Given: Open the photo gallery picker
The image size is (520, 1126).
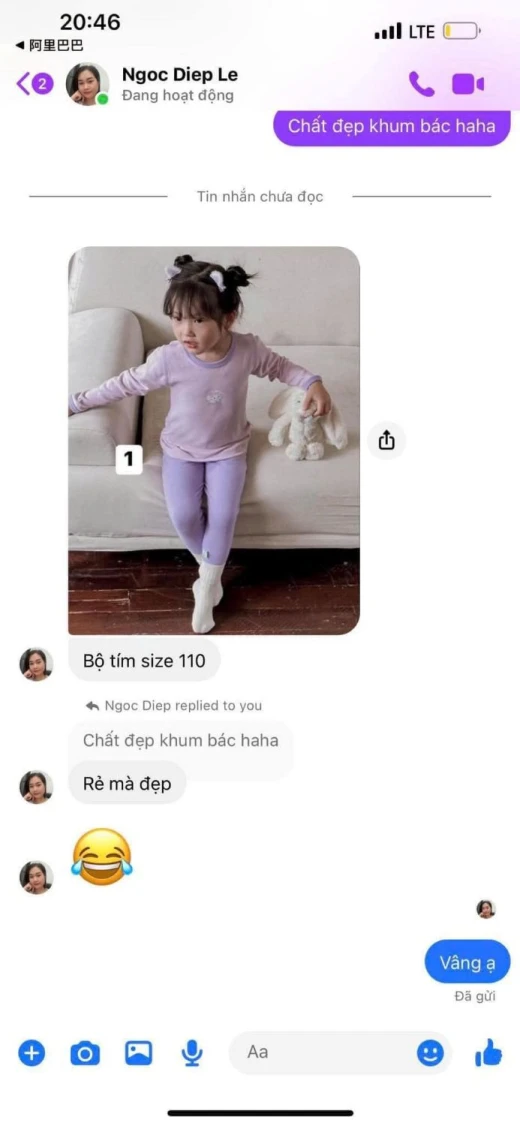Looking at the screenshot, I should pyautogui.click(x=139, y=1053).
